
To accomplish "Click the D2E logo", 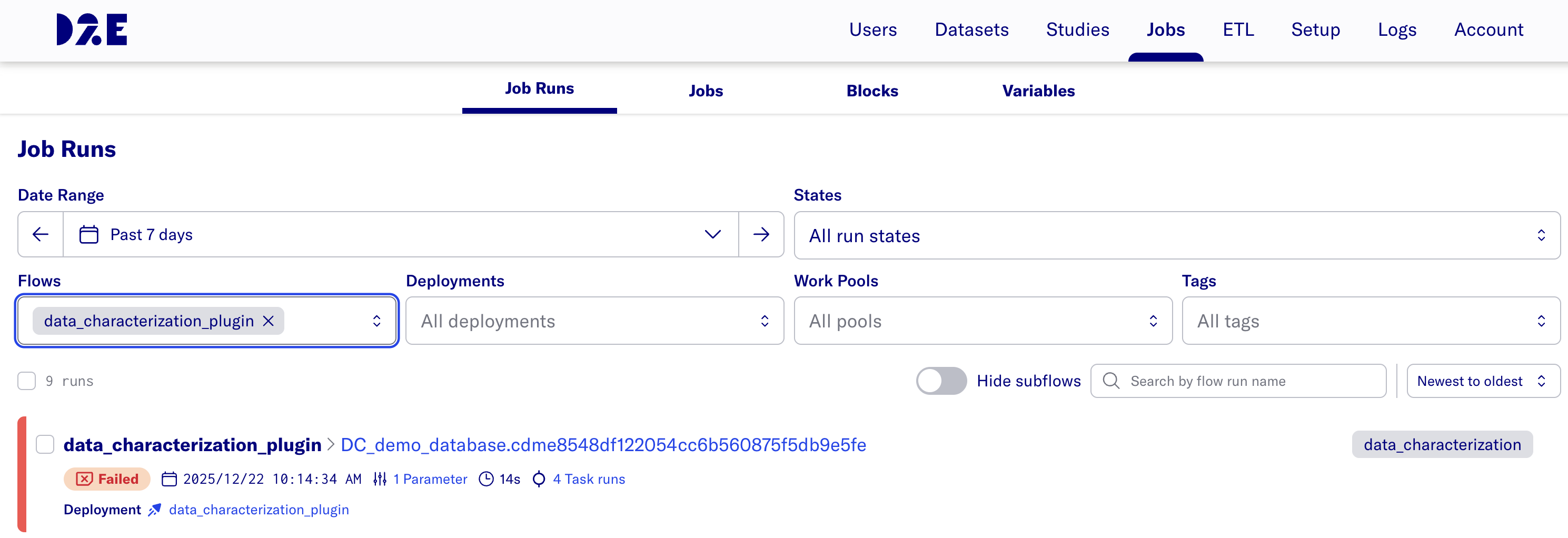I will [92, 29].
